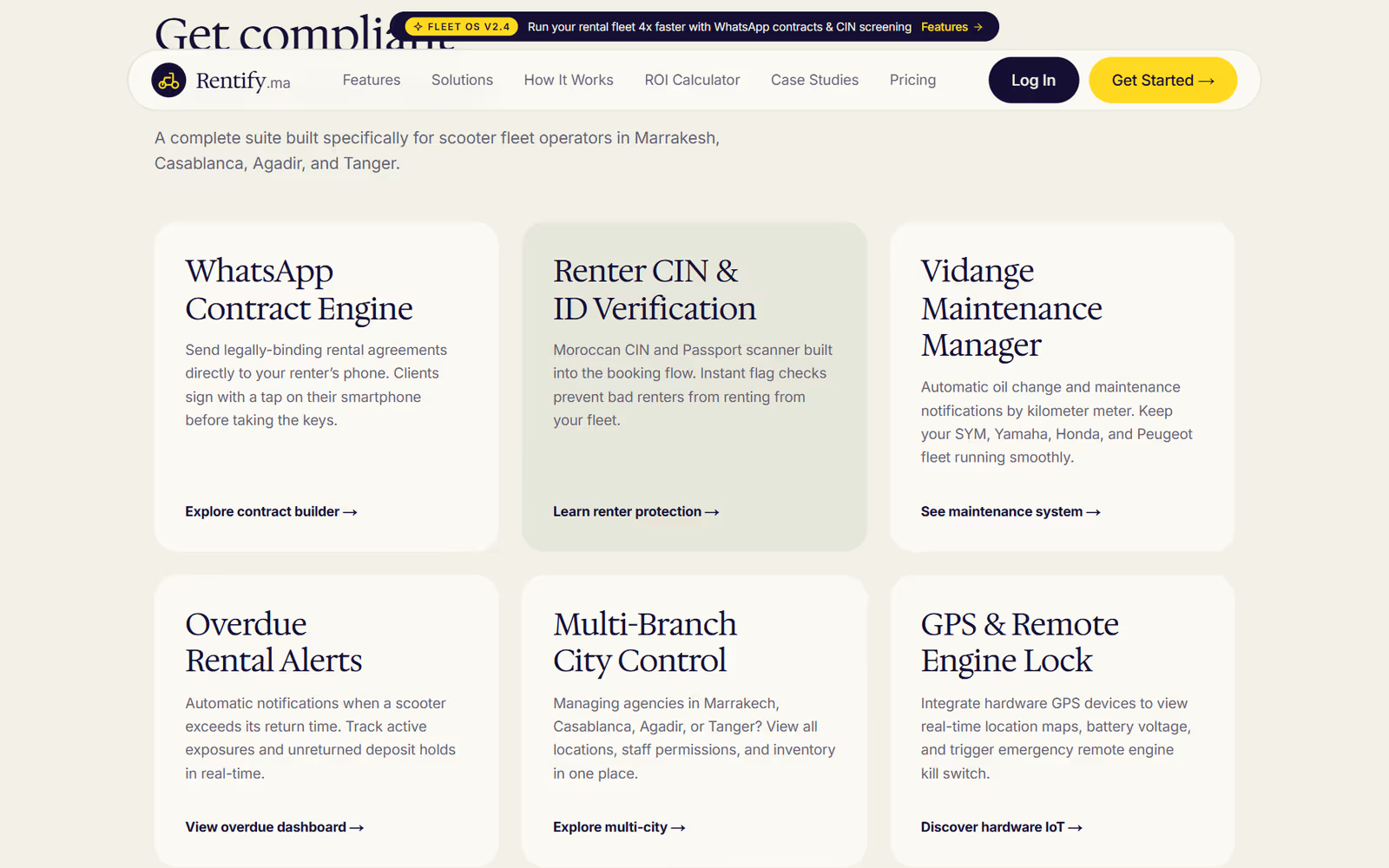This screenshot has height=868, width=1389.
Task: Open the ROI Calculator page
Action: pyautogui.click(x=692, y=80)
